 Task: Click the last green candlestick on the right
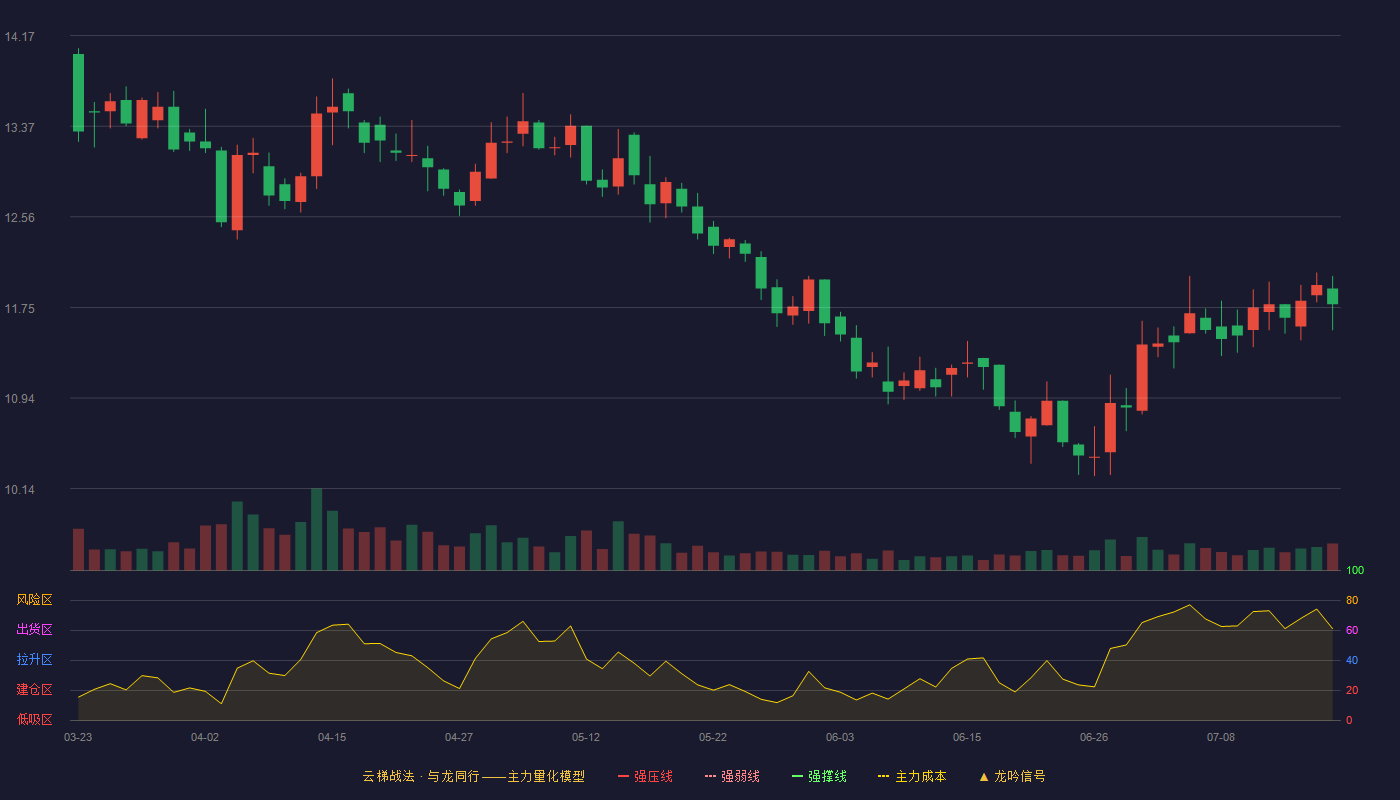point(1332,296)
